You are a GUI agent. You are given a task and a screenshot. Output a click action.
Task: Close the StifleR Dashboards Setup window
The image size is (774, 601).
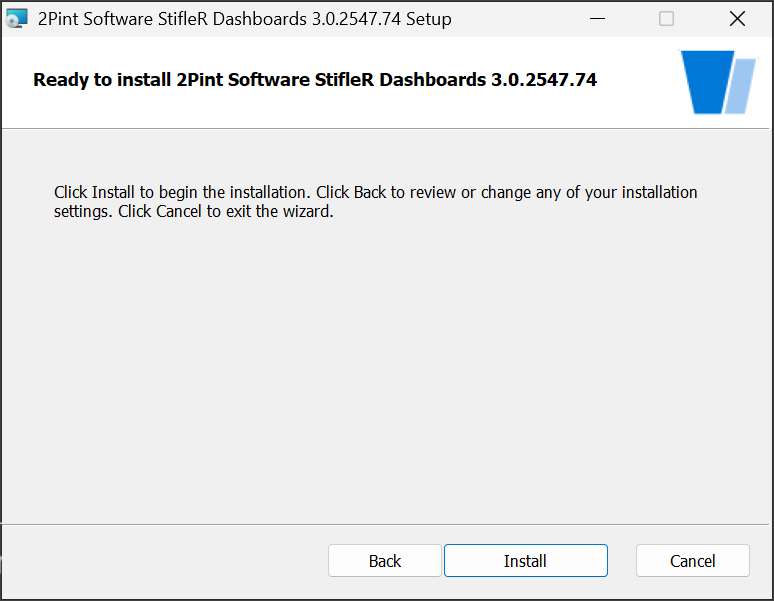point(737,19)
